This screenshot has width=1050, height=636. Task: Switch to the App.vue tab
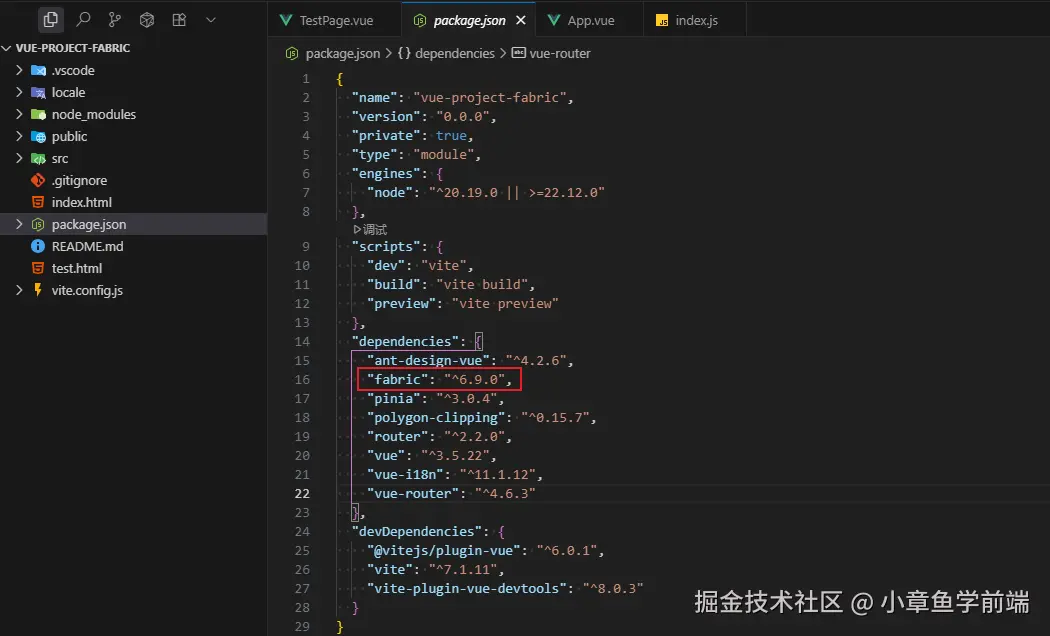coord(591,21)
